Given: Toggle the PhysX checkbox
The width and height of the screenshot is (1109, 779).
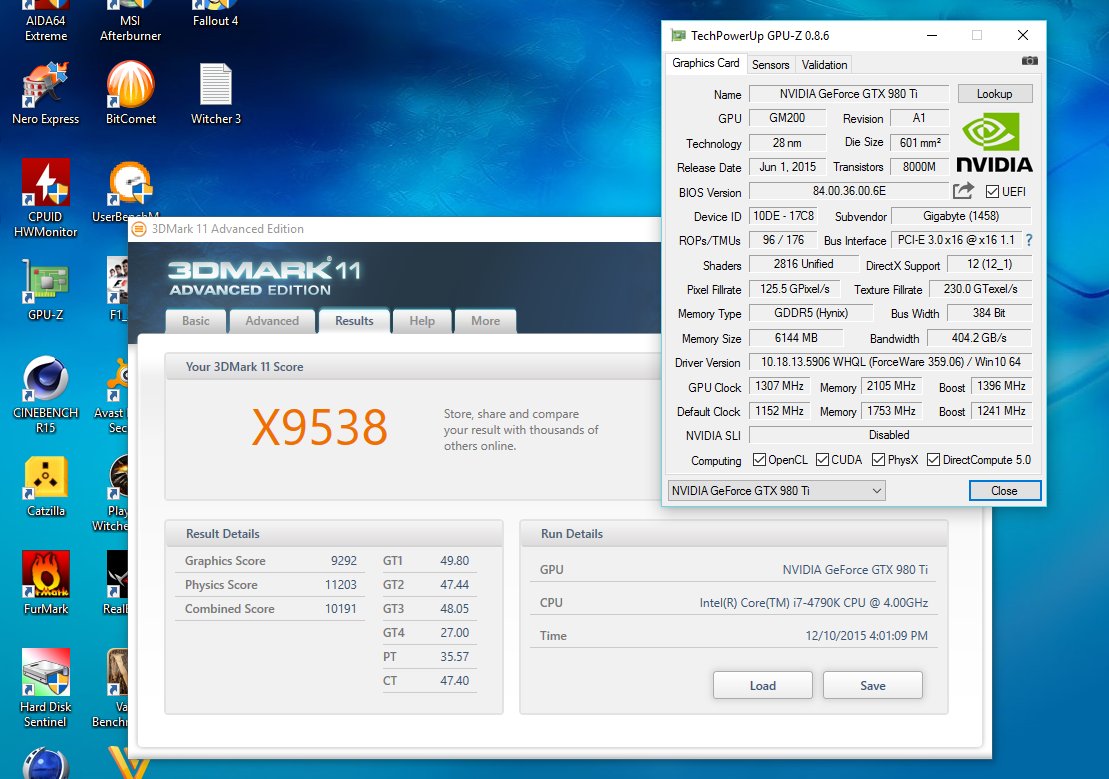Looking at the screenshot, I should (x=878, y=460).
